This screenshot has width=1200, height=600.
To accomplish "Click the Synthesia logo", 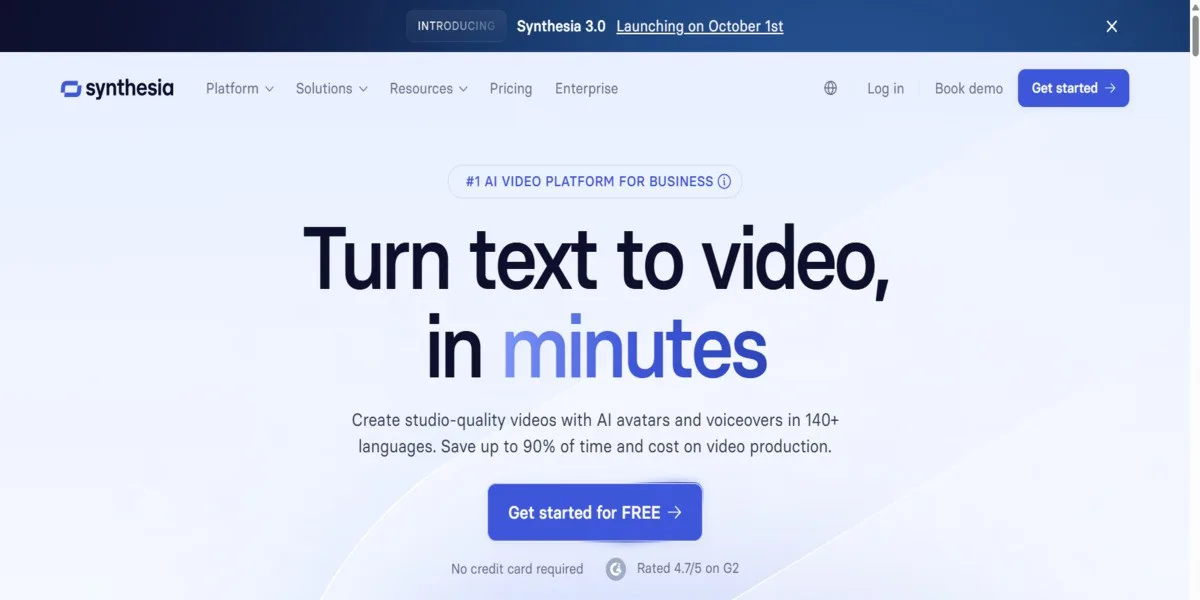I will [x=117, y=88].
